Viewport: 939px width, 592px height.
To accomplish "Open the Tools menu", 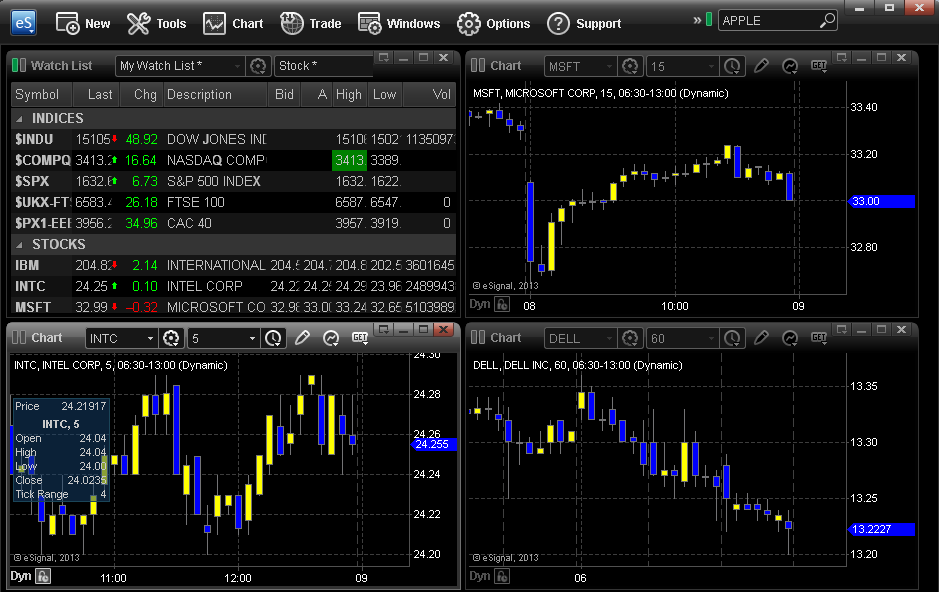I will click(156, 24).
